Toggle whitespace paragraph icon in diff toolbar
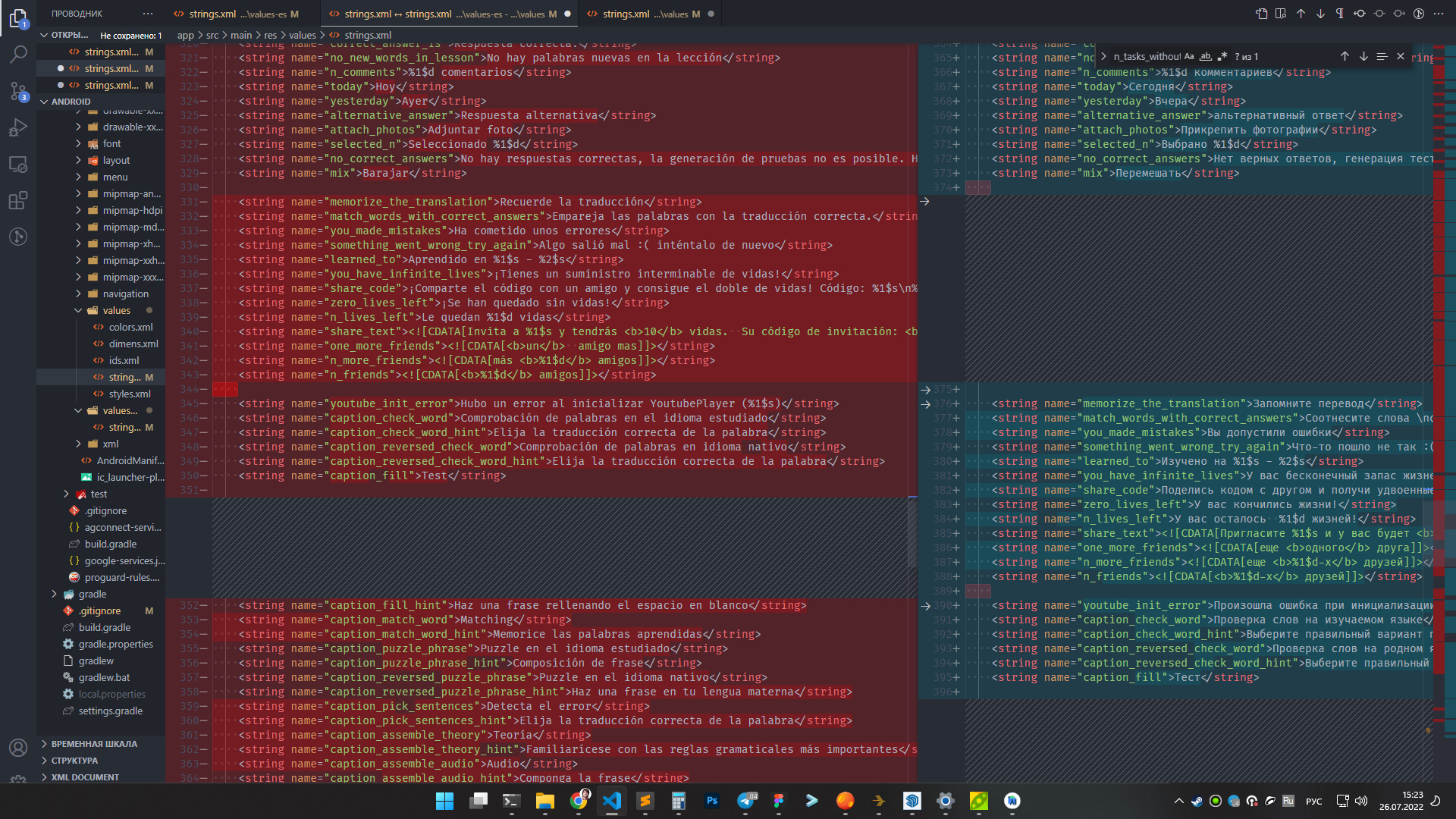 (1340, 14)
